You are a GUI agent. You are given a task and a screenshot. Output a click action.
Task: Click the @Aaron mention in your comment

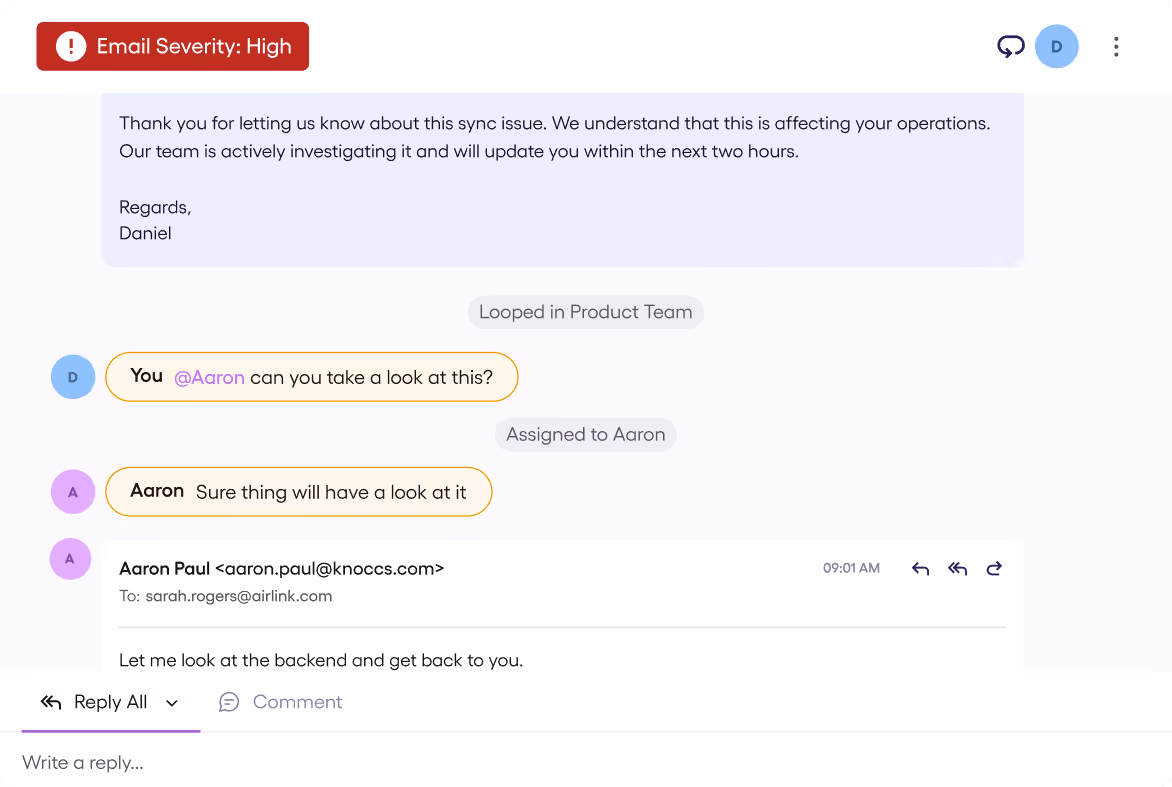(x=209, y=377)
